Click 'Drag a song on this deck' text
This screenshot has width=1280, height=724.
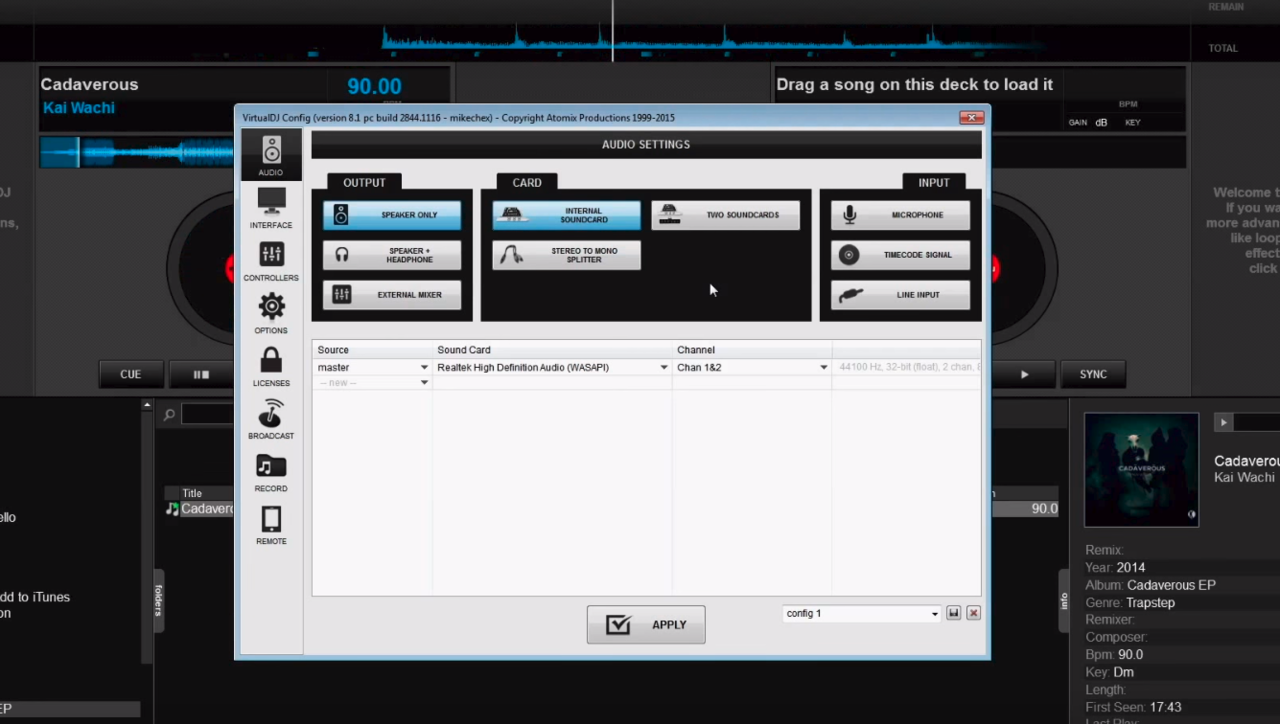(x=915, y=85)
